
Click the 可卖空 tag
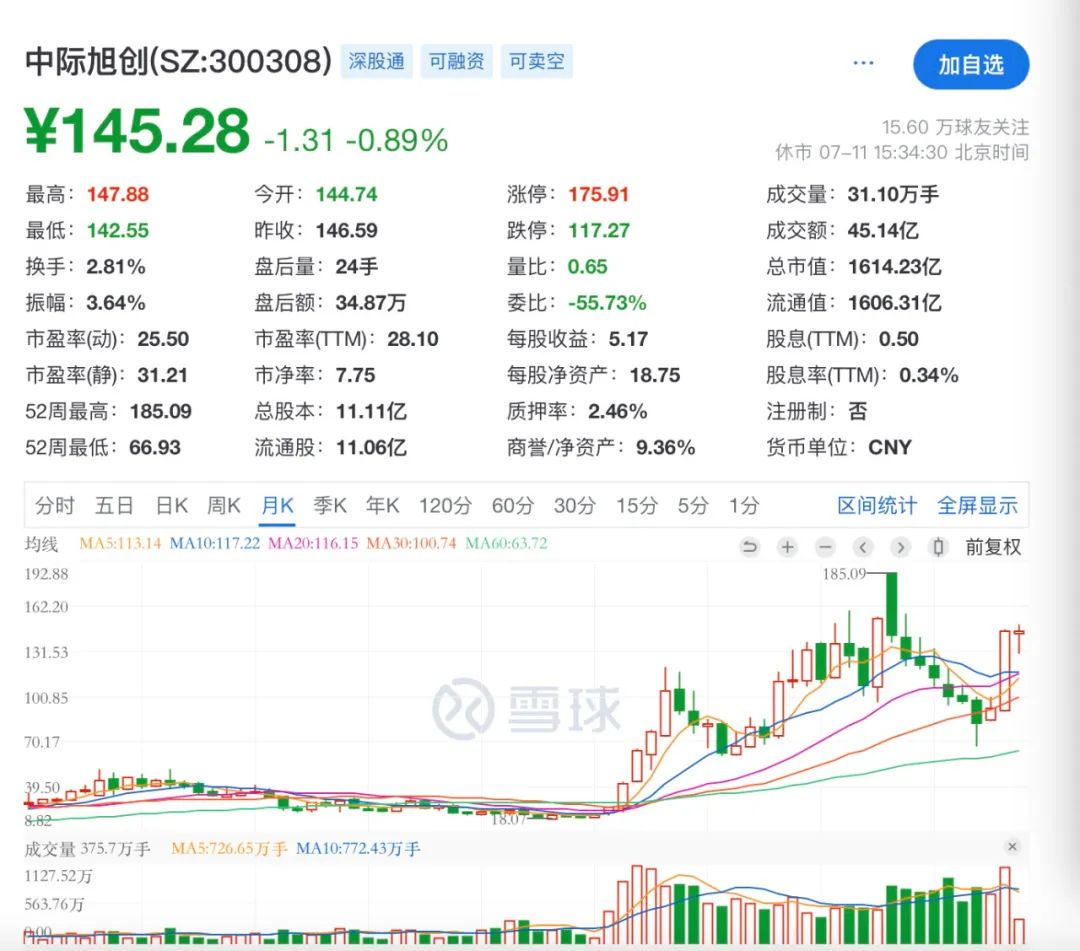coord(537,61)
